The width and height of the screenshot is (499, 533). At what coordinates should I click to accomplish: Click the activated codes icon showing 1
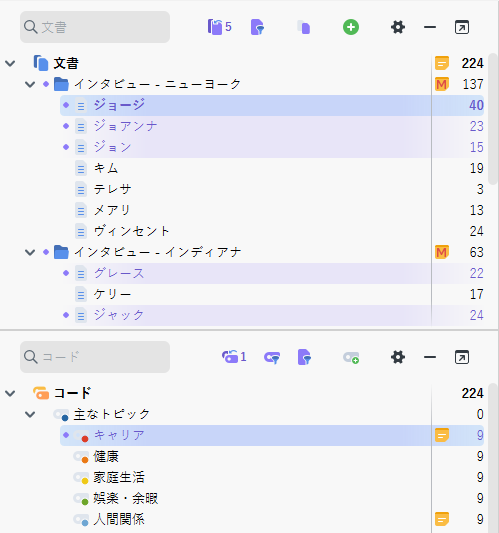[x=234, y=357]
